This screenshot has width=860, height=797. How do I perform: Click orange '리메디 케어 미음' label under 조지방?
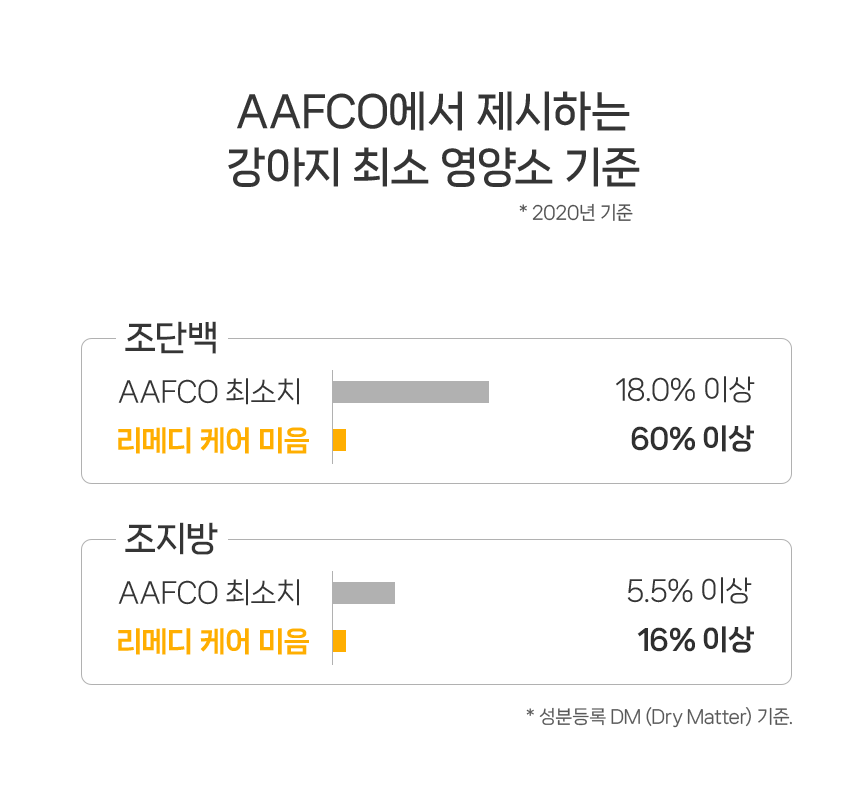pyautogui.click(x=213, y=641)
